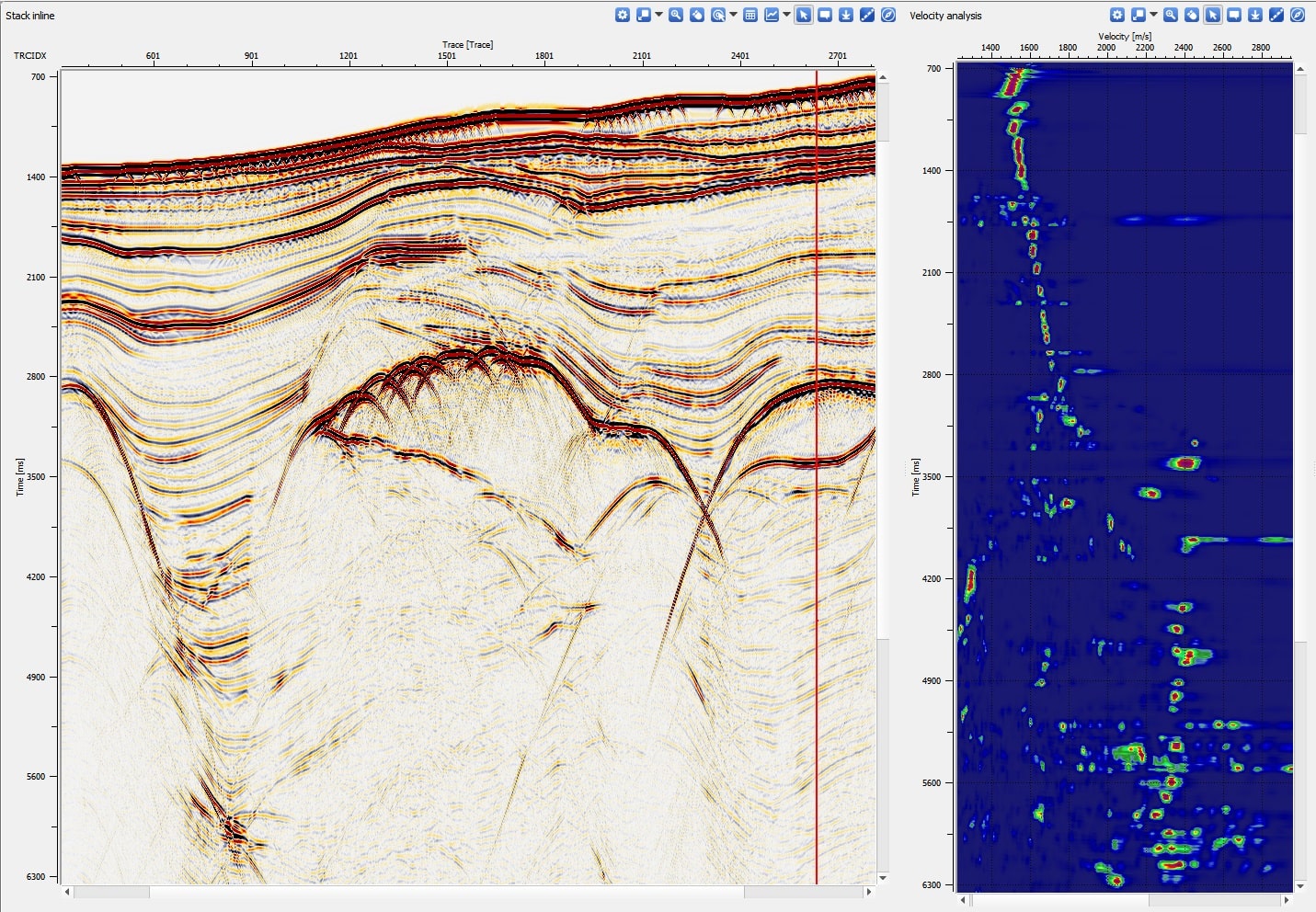This screenshot has height=912, width=1316.
Task: Open the table grid icon in Stack inline toolbar
Action: tap(750, 15)
